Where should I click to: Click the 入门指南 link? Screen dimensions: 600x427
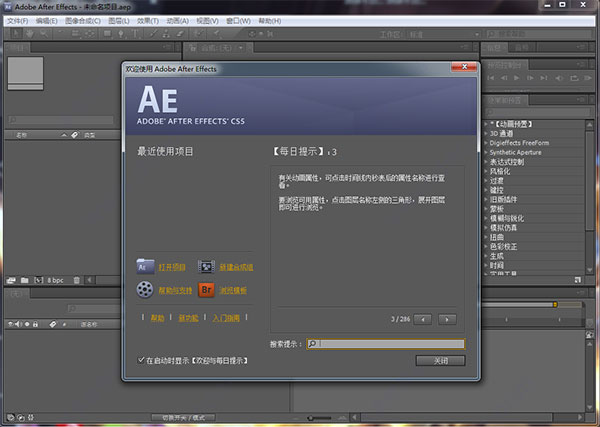(226, 318)
